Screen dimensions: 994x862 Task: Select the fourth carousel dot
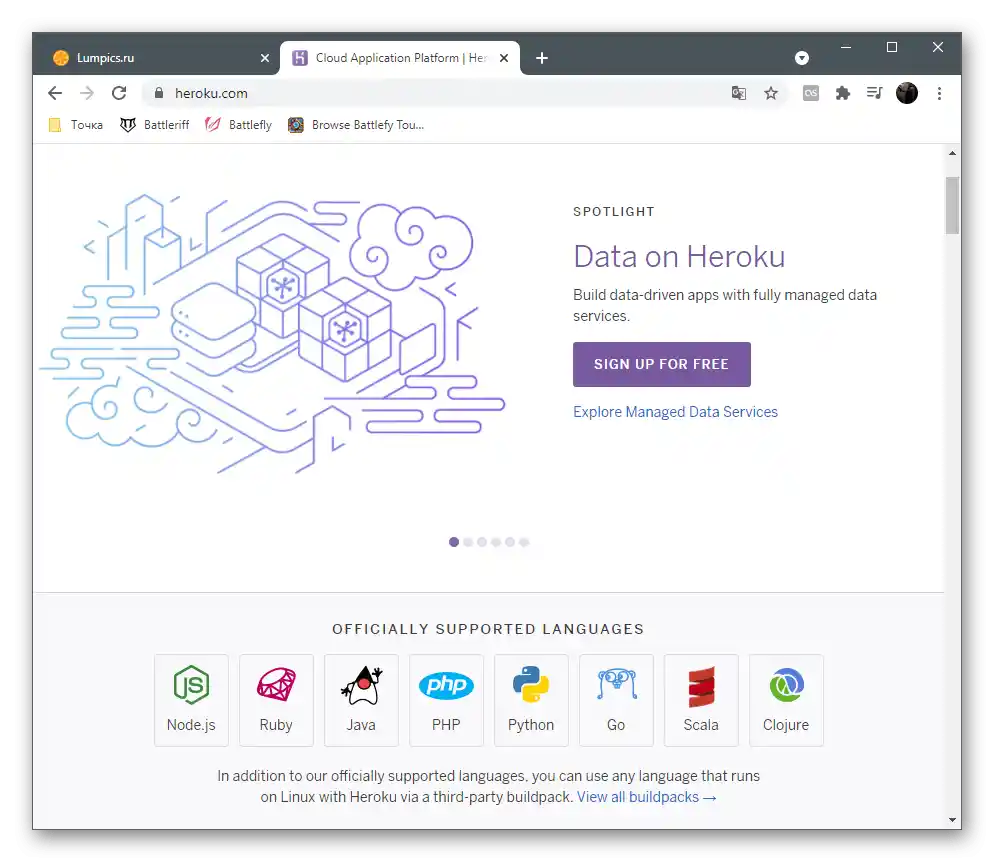pos(496,542)
